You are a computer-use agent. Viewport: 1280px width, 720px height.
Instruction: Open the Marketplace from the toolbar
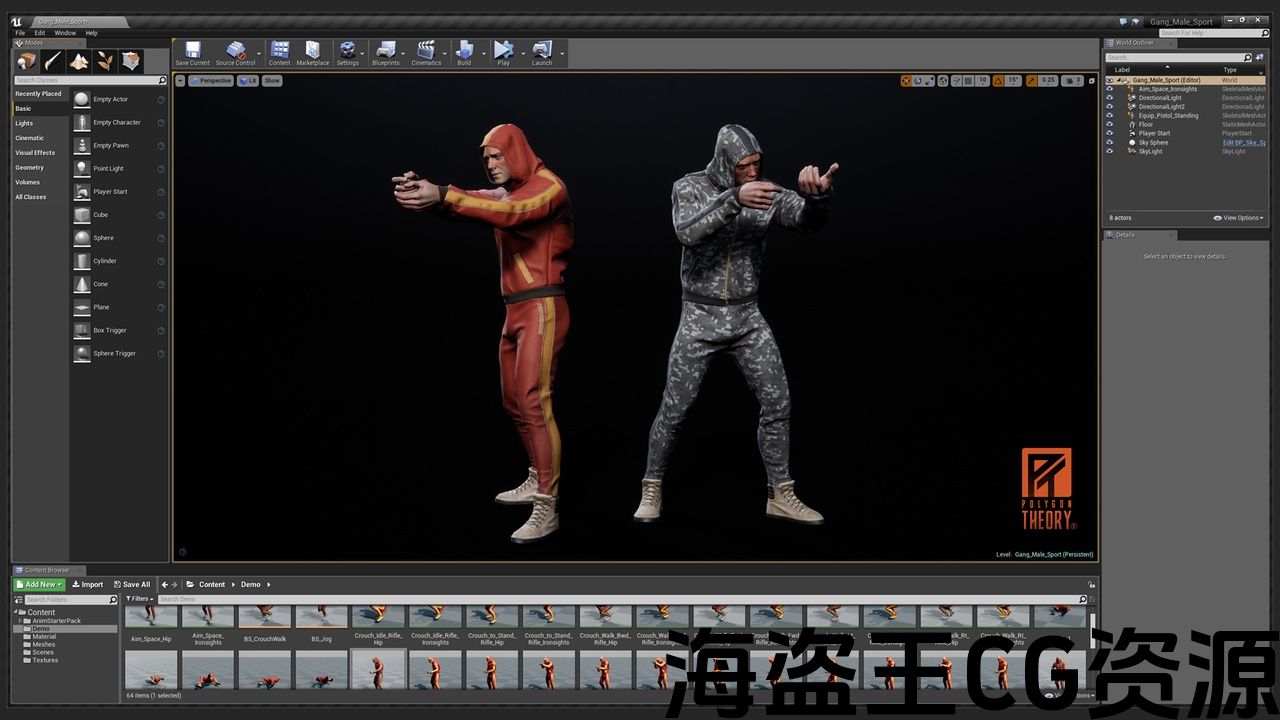pos(312,51)
